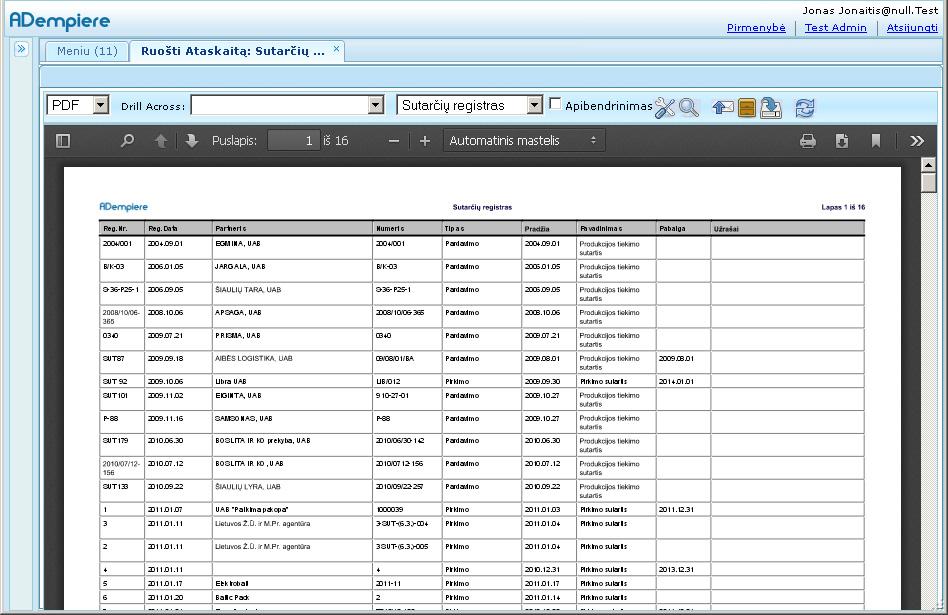Click the PDF viewer download icon

pyautogui.click(x=842, y=141)
